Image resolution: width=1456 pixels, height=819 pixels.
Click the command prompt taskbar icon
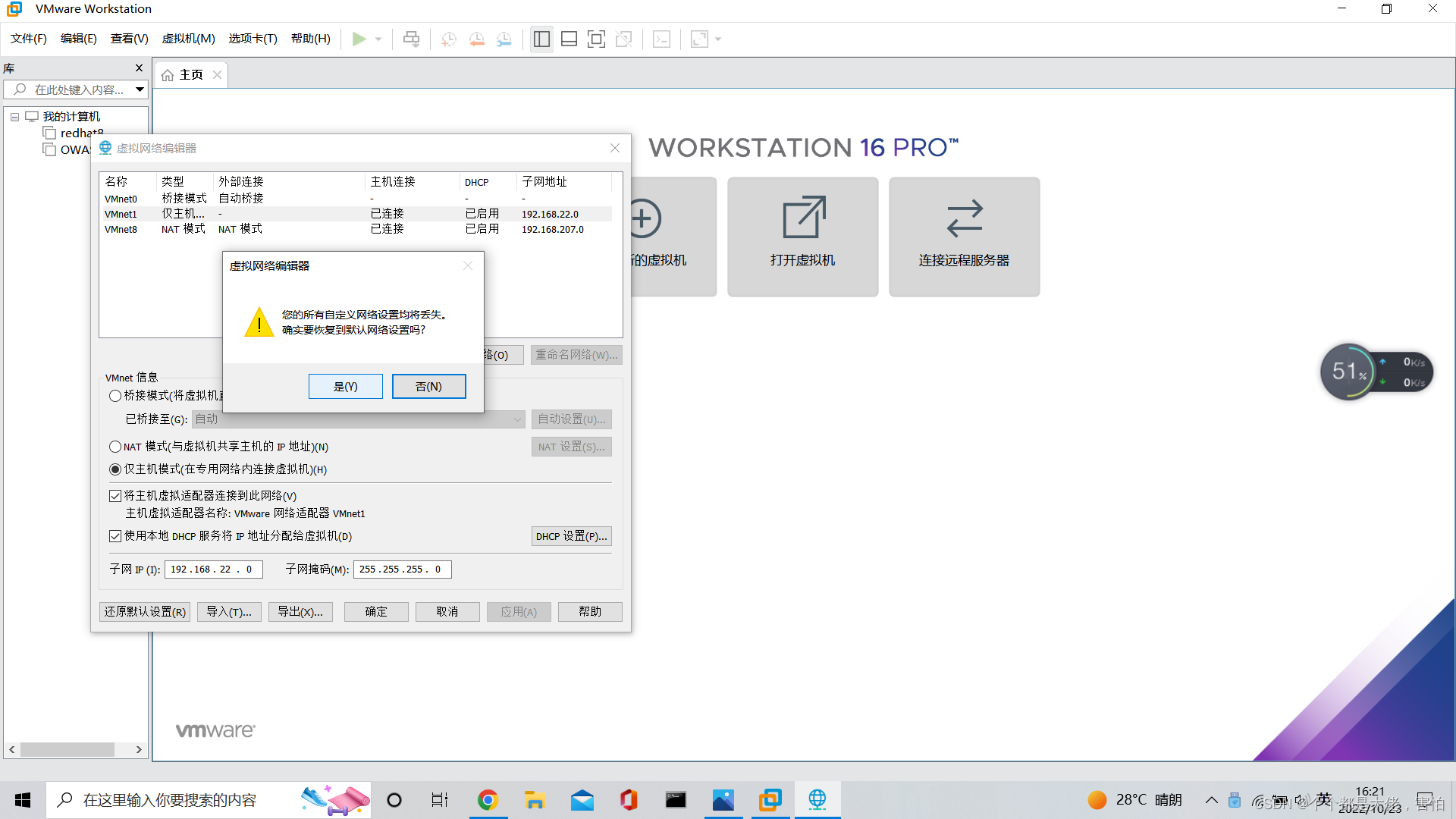676,800
